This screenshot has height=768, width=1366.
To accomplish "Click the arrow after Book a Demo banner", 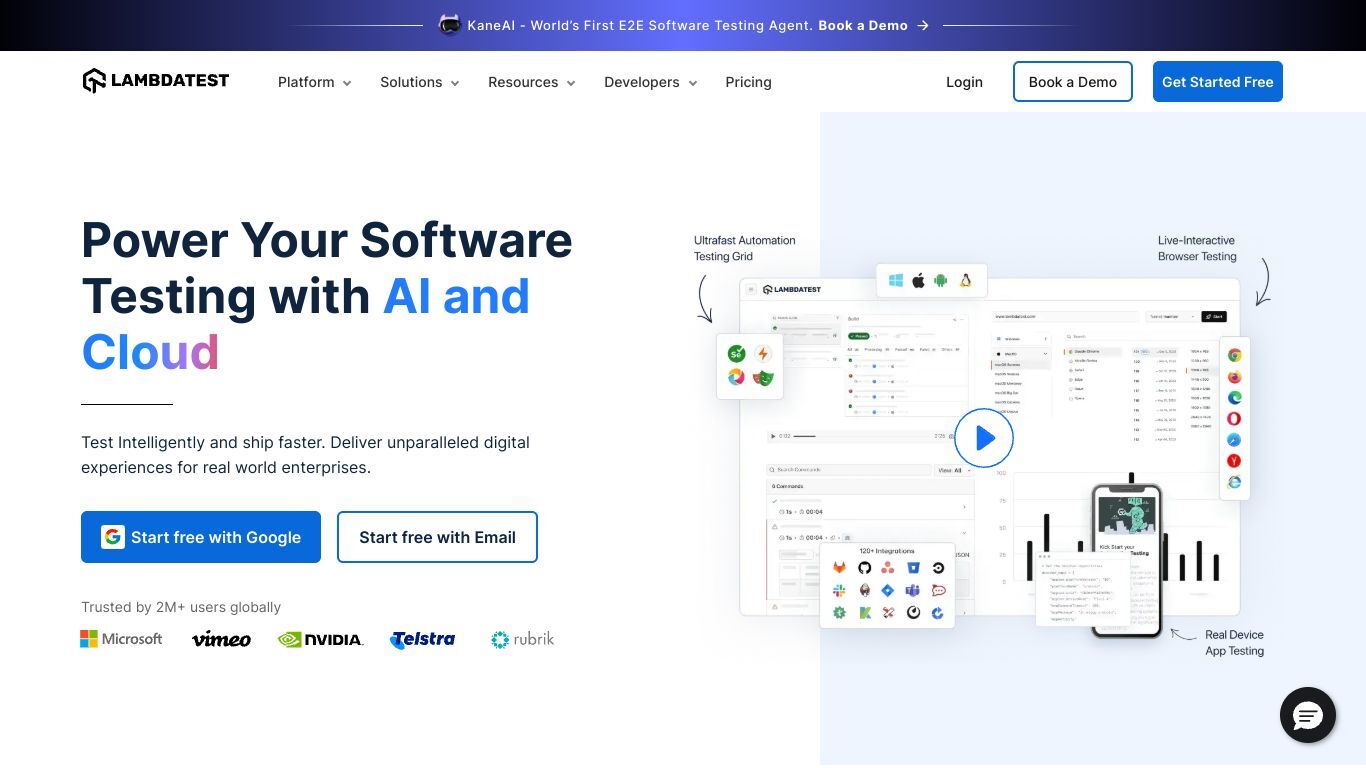I will point(923,25).
